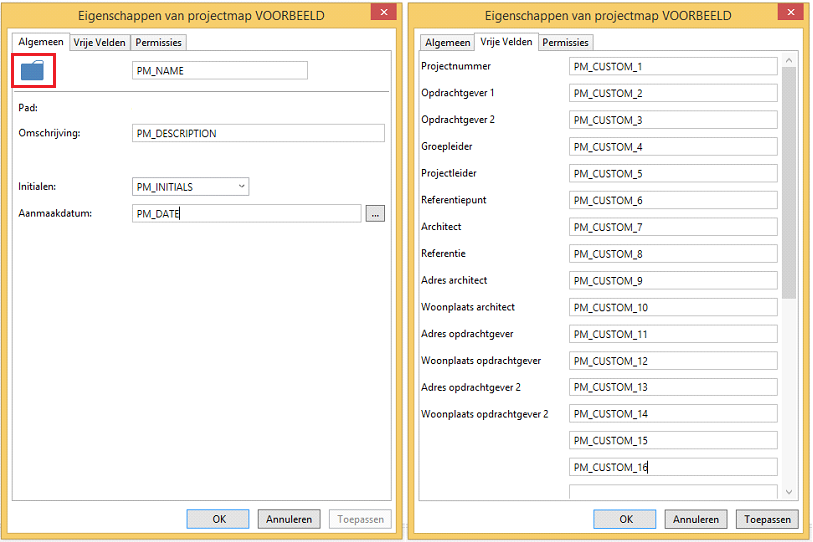The height and width of the screenshot is (542, 813).
Task: Open Permissies tab in right dialog
Action: (x=565, y=43)
